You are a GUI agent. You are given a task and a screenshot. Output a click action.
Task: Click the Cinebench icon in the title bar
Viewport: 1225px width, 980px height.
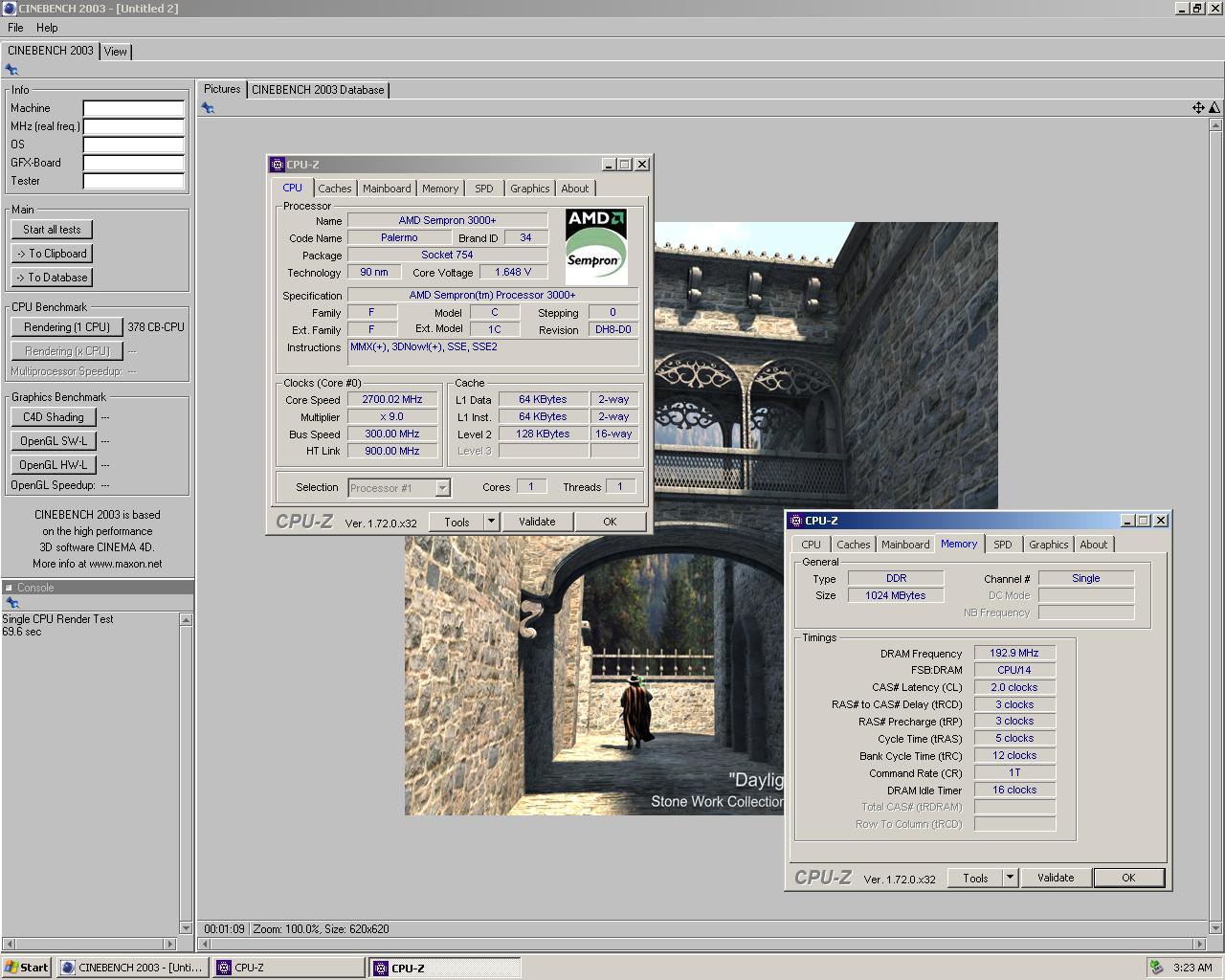point(9,9)
